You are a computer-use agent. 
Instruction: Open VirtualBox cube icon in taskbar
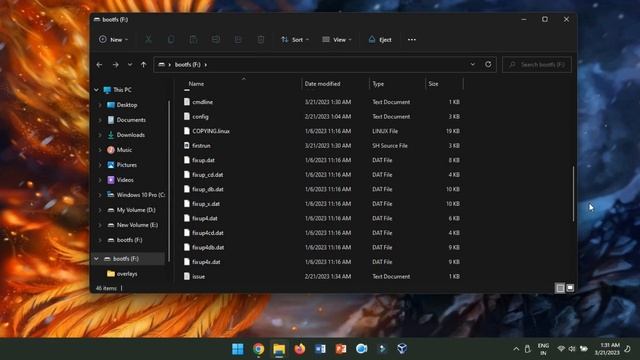[x=402, y=349]
